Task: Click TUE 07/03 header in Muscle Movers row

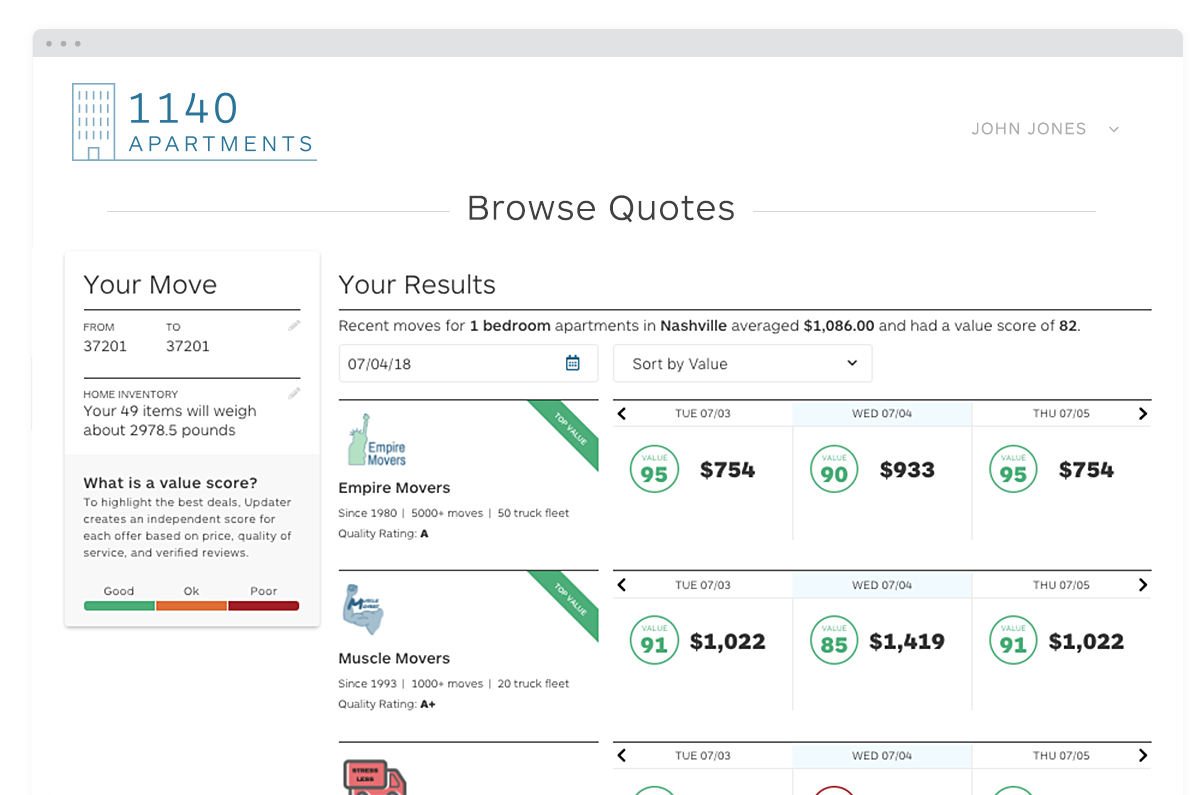Action: click(x=703, y=585)
